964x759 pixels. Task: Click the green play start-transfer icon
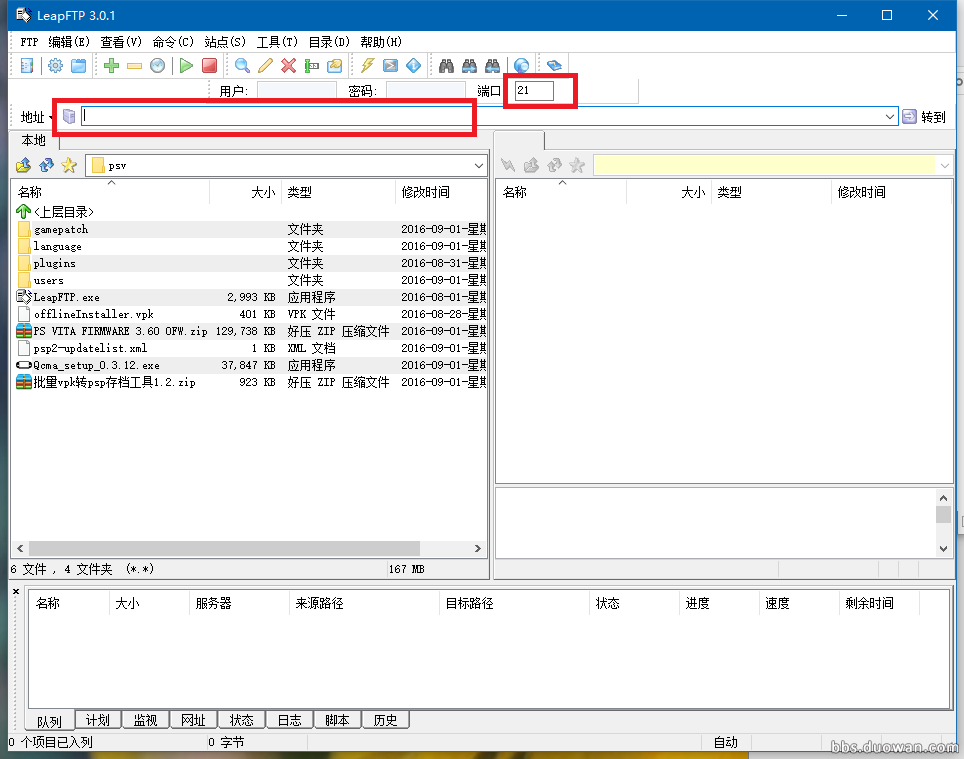pos(186,66)
